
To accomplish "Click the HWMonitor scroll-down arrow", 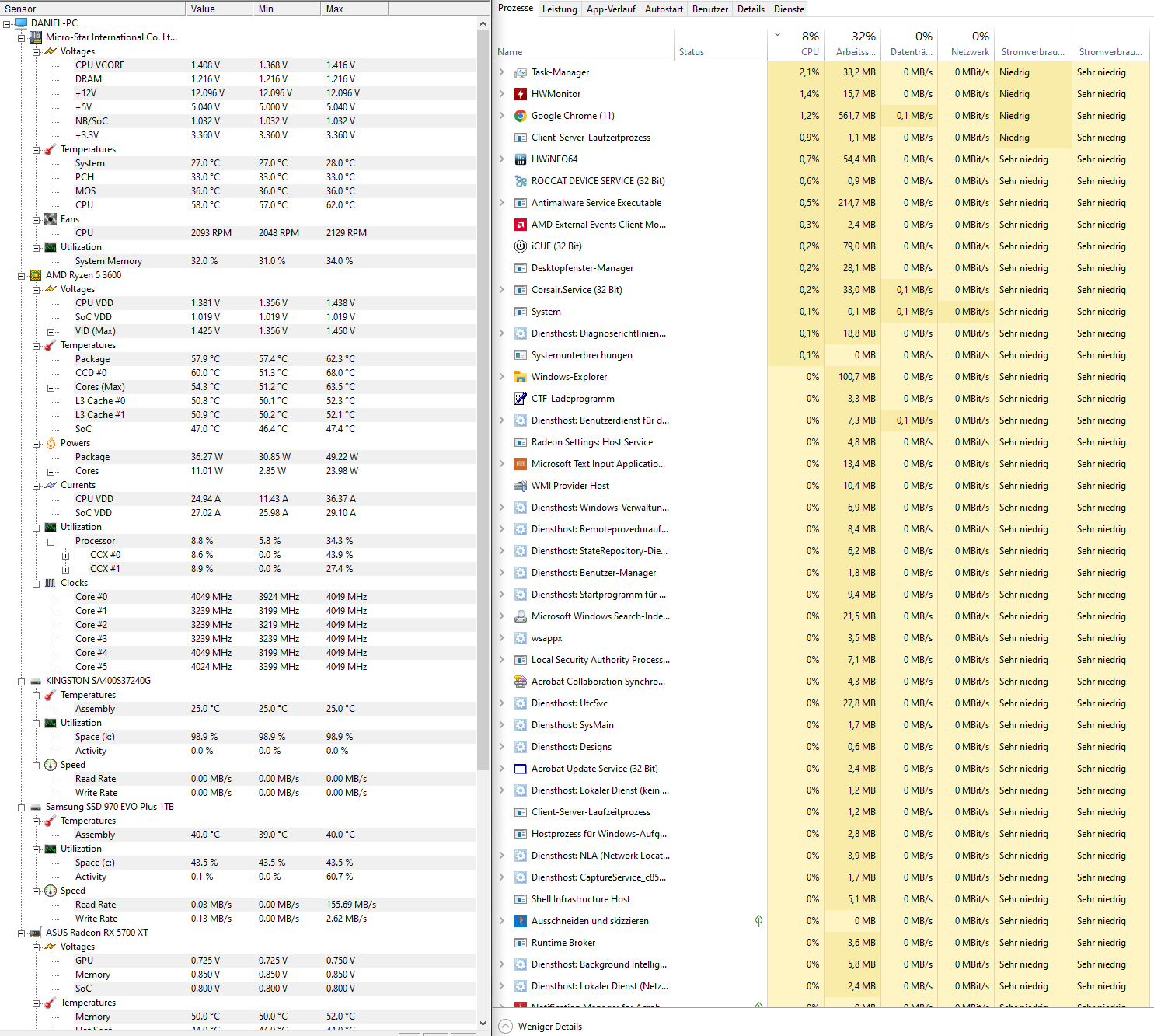I will pos(483,1024).
